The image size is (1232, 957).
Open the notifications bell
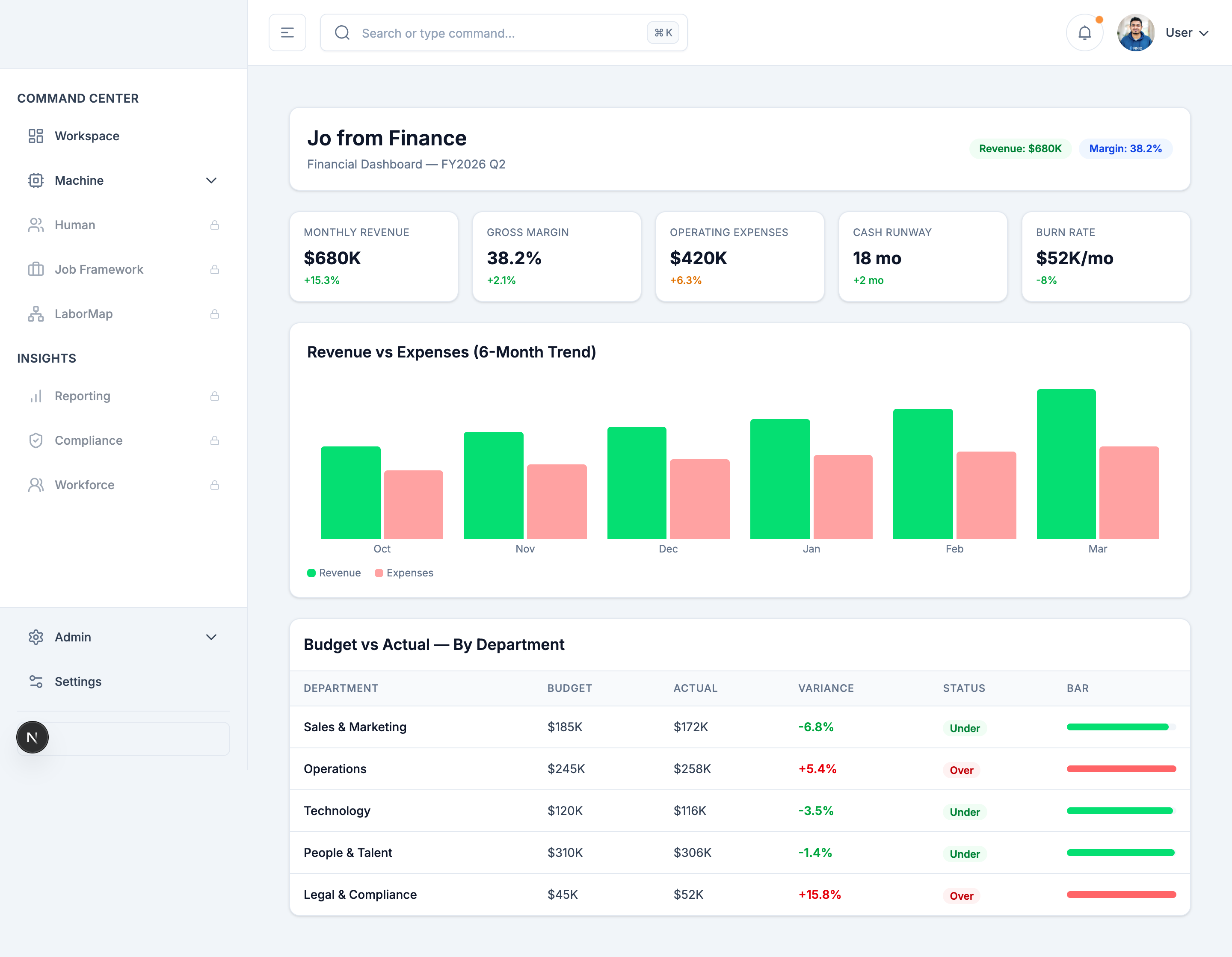pyautogui.click(x=1084, y=32)
